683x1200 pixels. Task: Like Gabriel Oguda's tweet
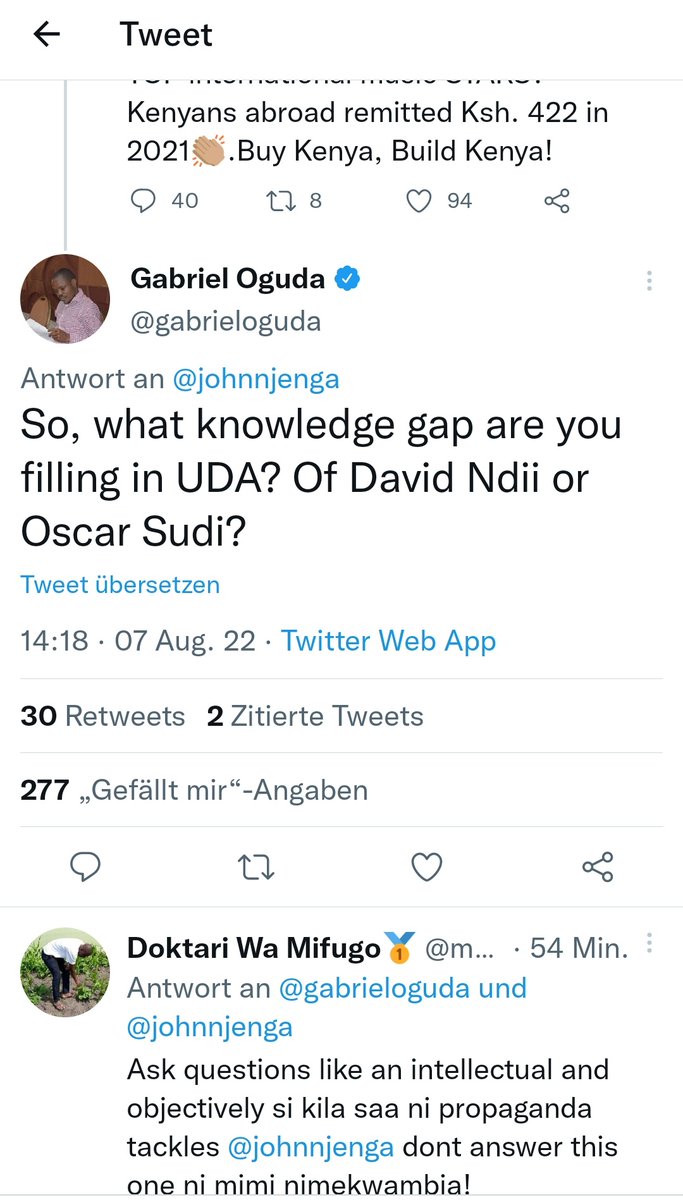click(426, 867)
